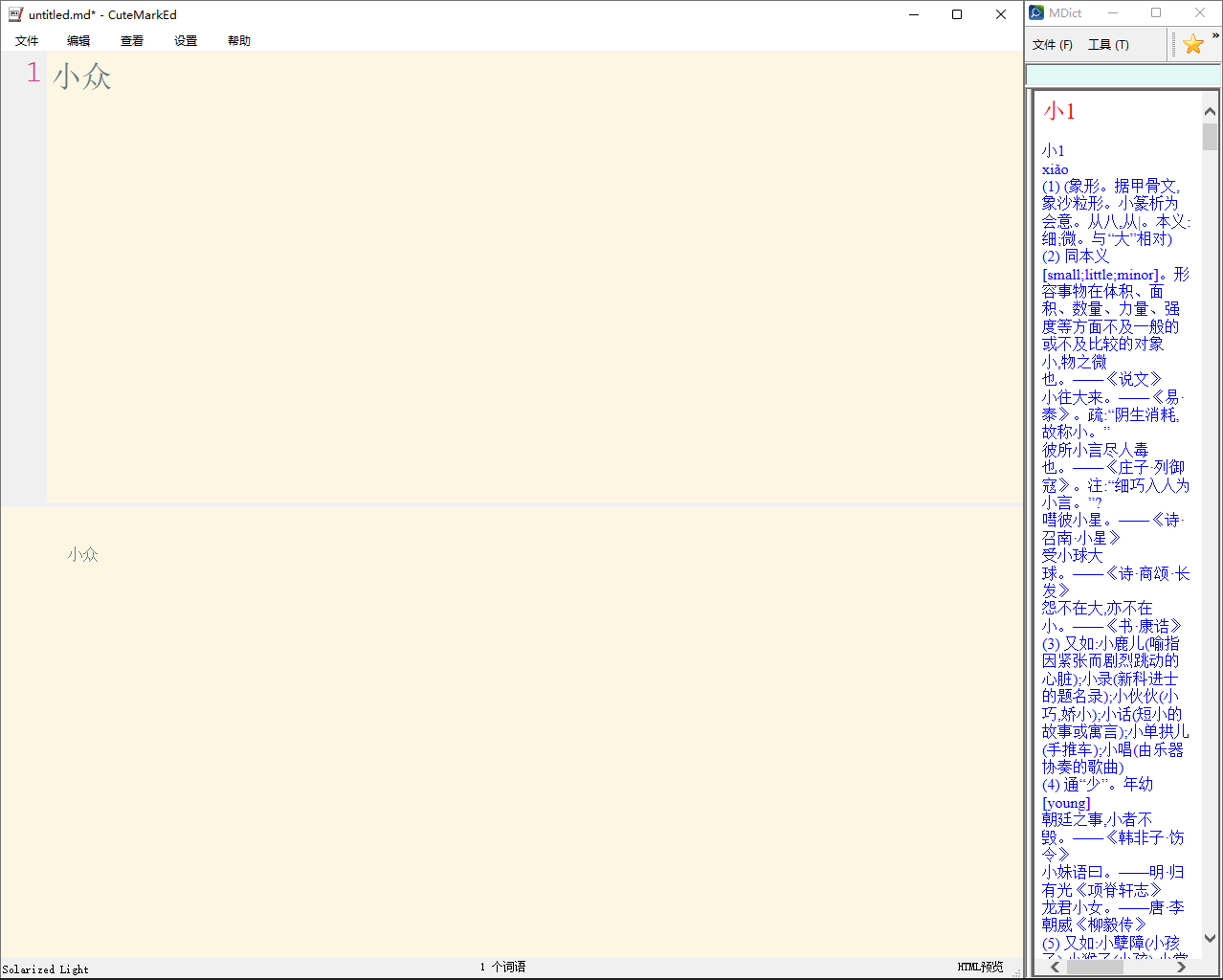The width and height of the screenshot is (1223, 980).
Task: Open the Solarized Light theme selector in status bar
Action: point(45,969)
